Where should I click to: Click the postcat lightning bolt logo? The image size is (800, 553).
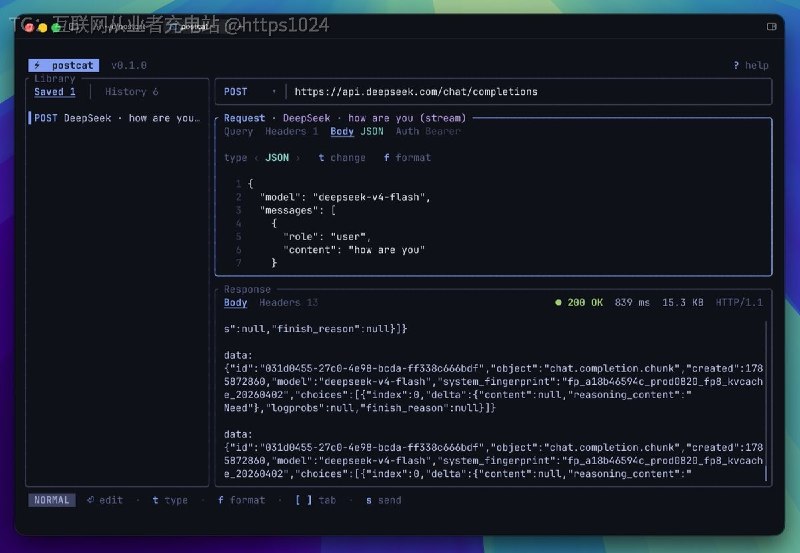(37, 65)
